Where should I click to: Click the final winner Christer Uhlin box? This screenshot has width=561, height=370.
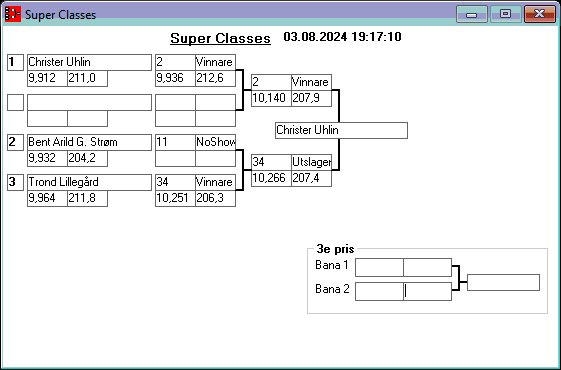pos(341,130)
